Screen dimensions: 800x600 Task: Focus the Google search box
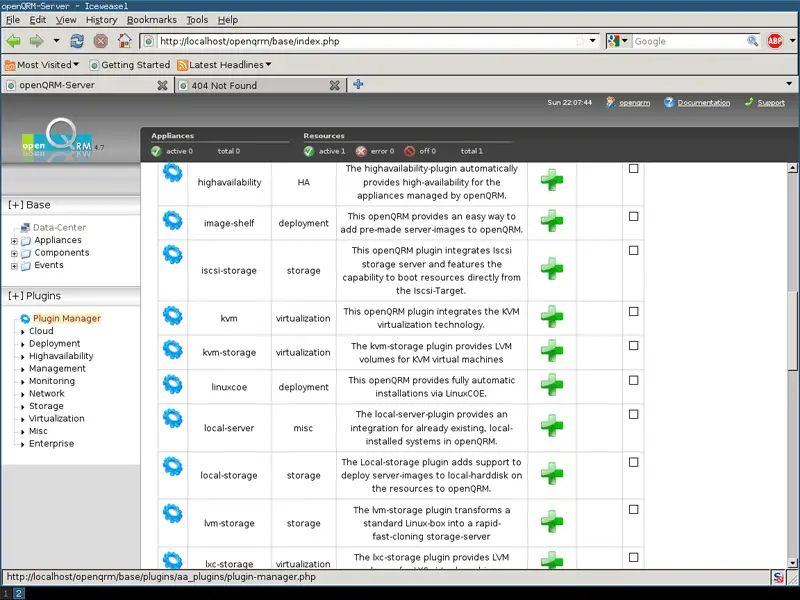tap(689, 41)
